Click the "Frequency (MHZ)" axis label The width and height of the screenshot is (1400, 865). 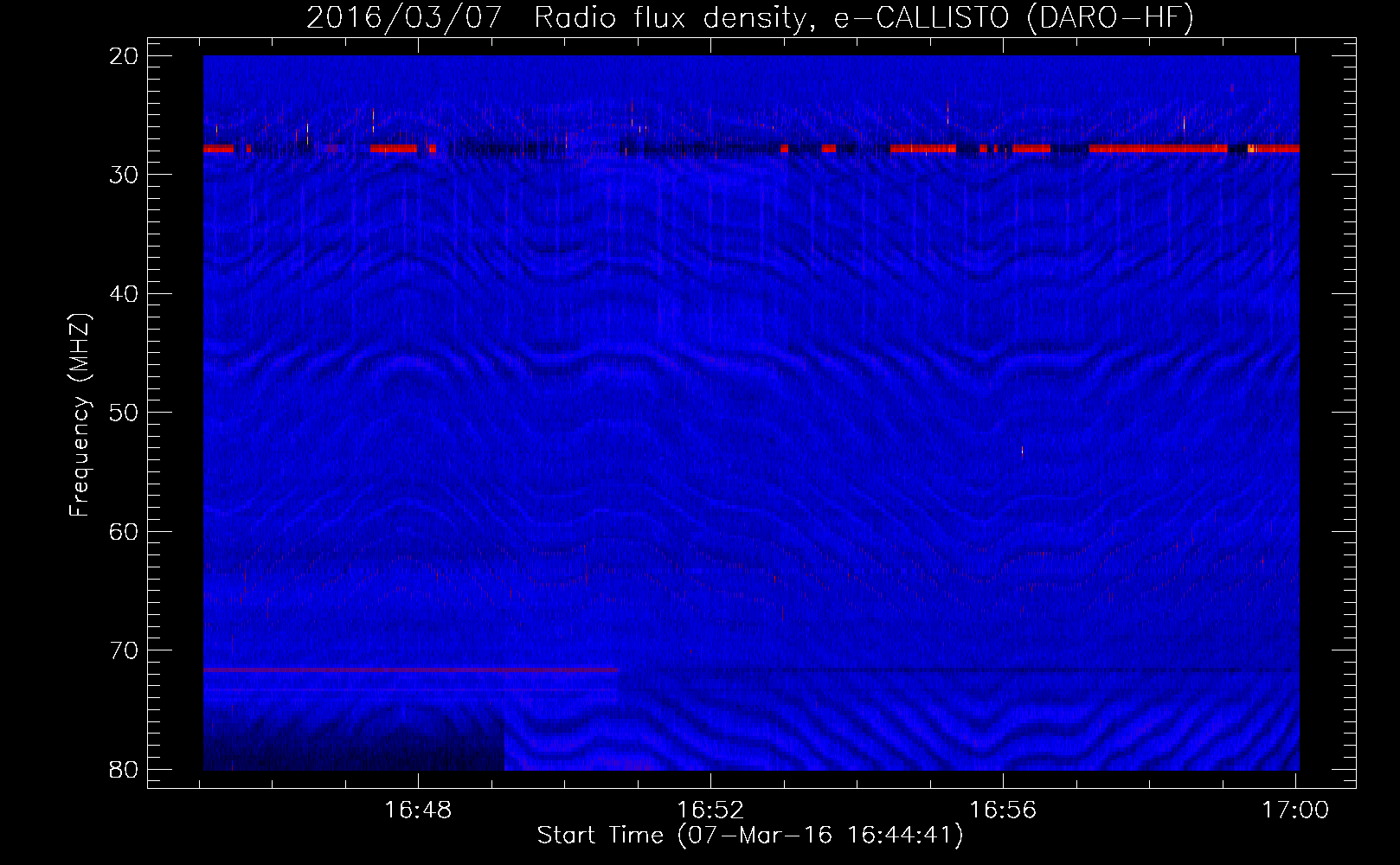coord(80,415)
